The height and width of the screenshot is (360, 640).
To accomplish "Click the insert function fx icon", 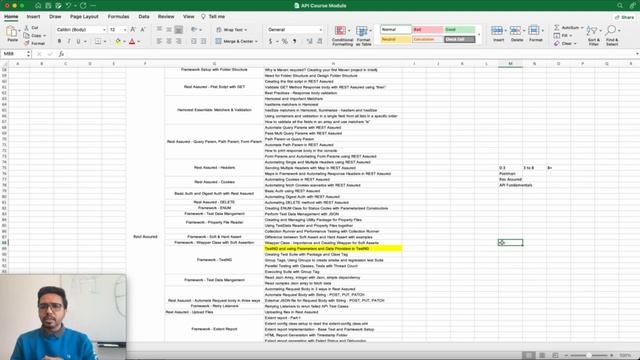I will 61,54.
